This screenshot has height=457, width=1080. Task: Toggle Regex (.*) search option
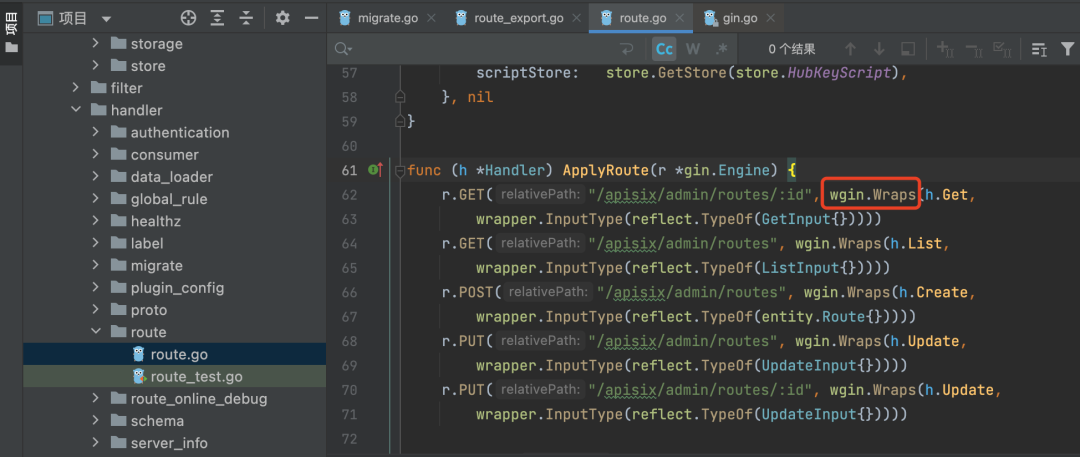click(x=721, y=49)
